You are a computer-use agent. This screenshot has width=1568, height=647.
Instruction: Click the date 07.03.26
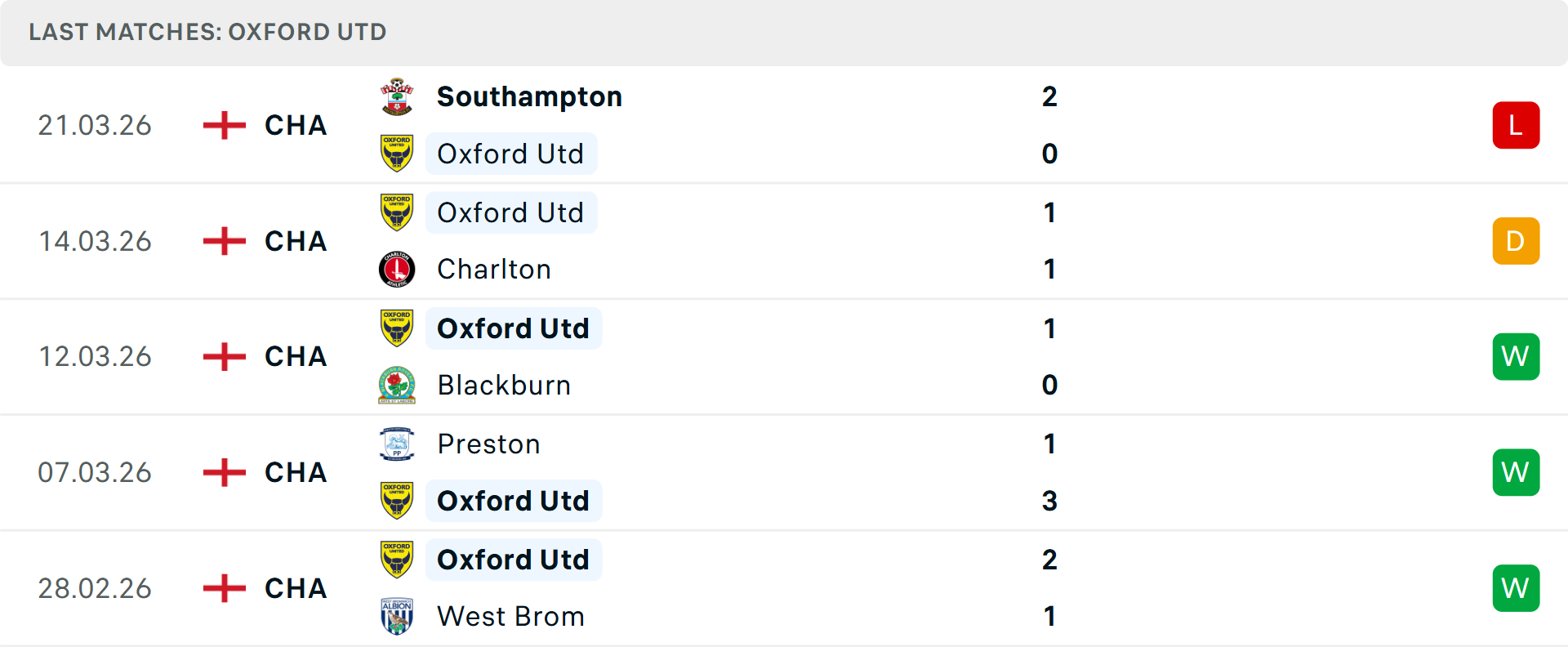95,471
